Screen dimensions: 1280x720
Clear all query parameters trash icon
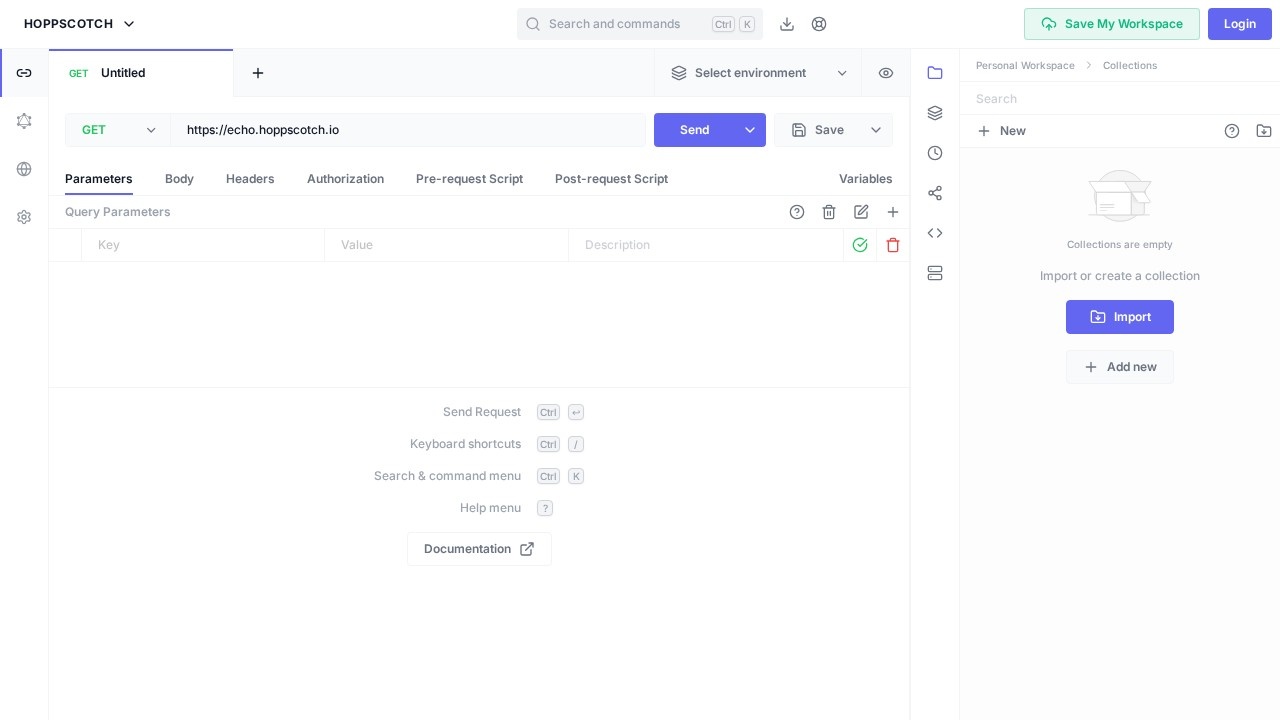coord(829,212)
